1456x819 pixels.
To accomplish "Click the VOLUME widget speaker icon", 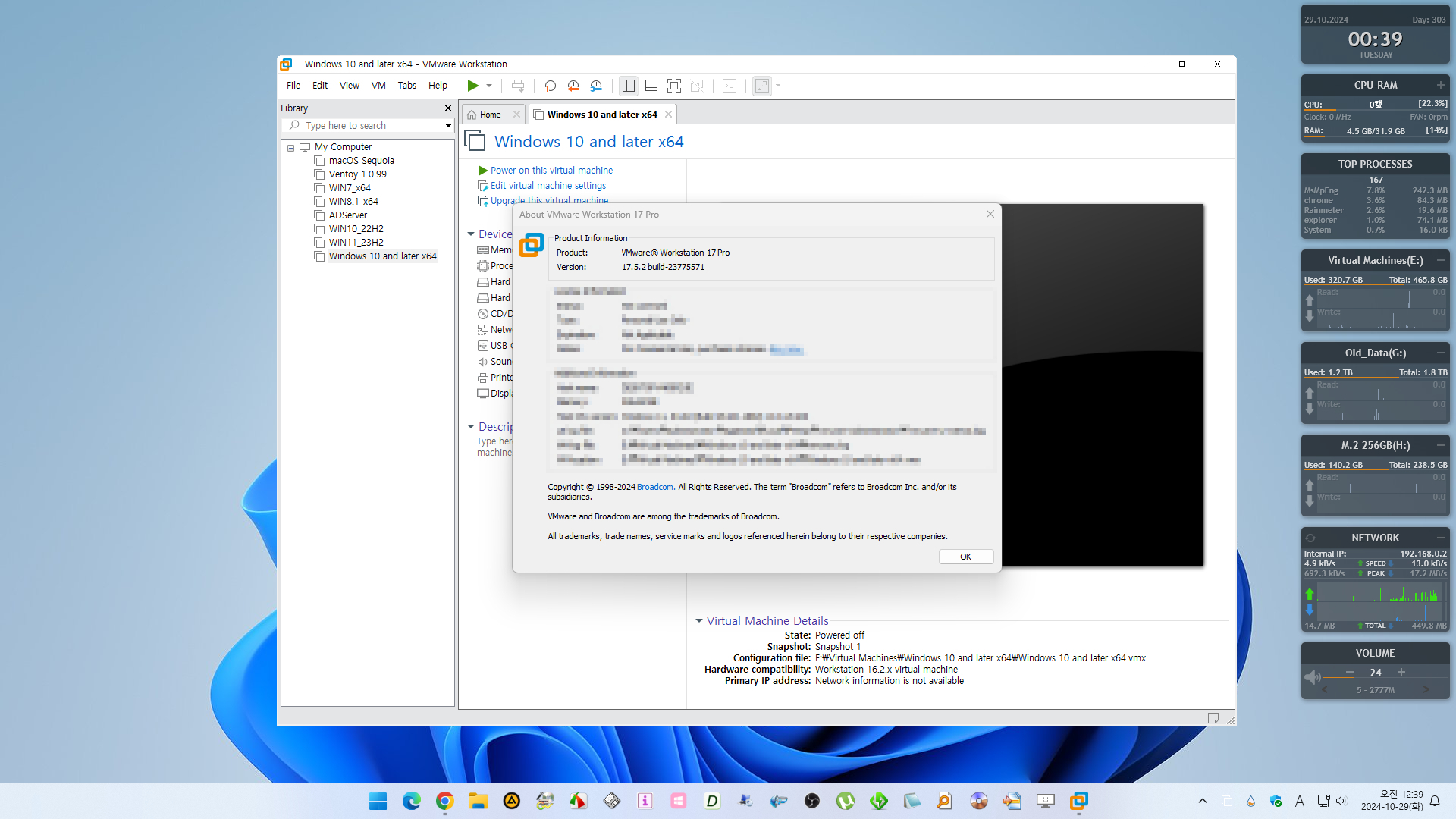I will point(1312,676).
